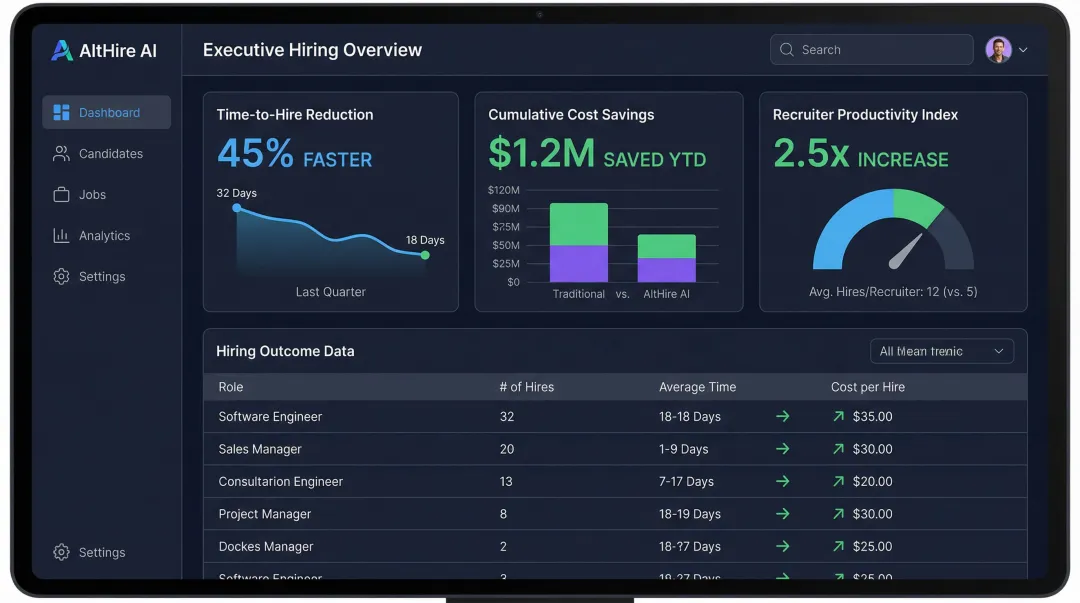Toggle the Dashboard nav item highlight
This screenshot has height=603, width=1080.
point(106,112)
